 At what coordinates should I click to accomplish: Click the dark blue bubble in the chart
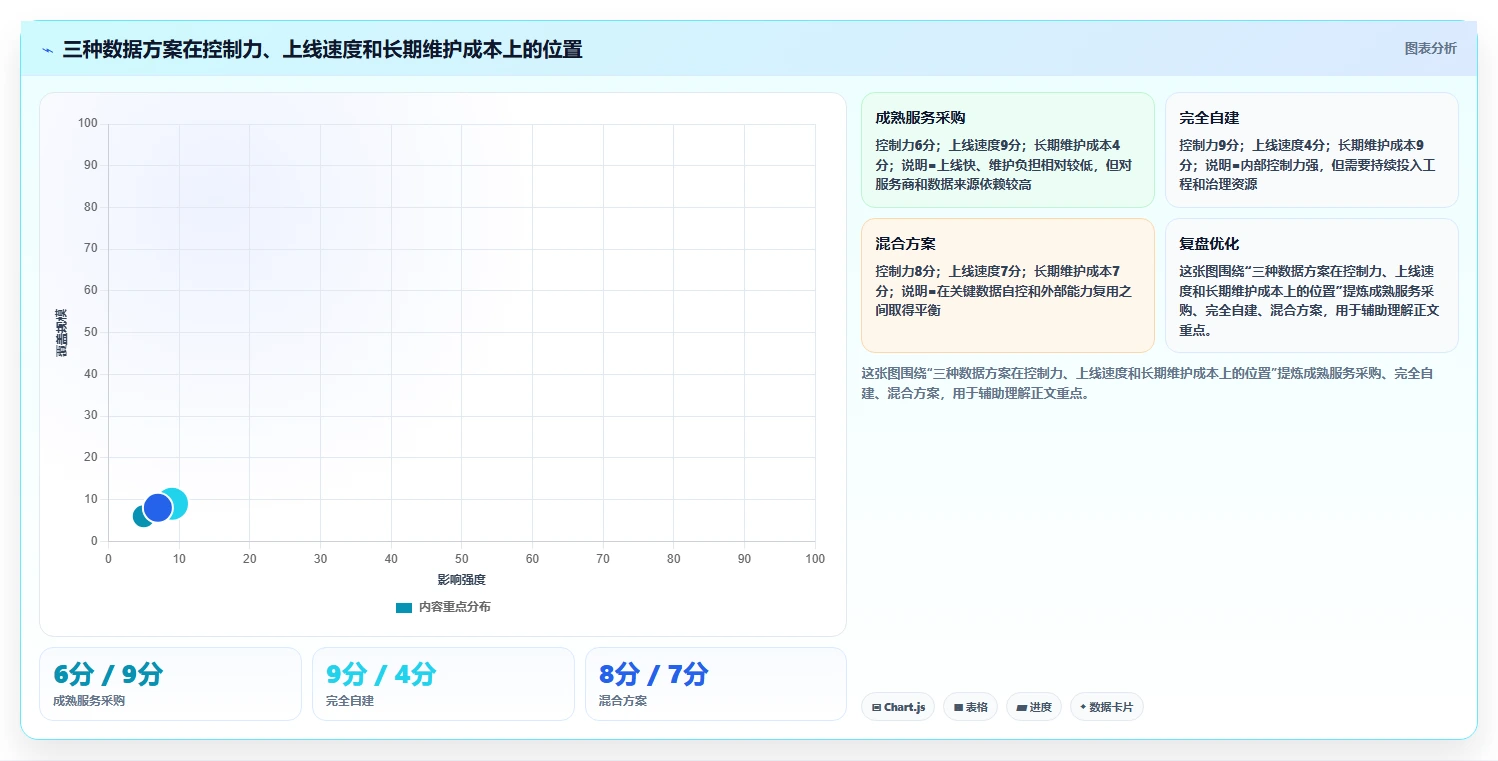(158, 508)
